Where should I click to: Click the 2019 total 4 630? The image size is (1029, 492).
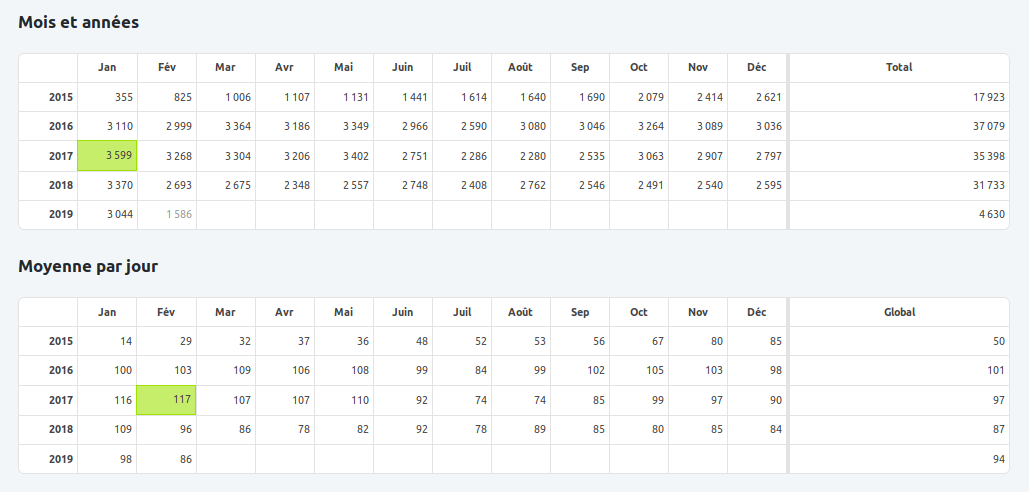[x=992, y=214]
